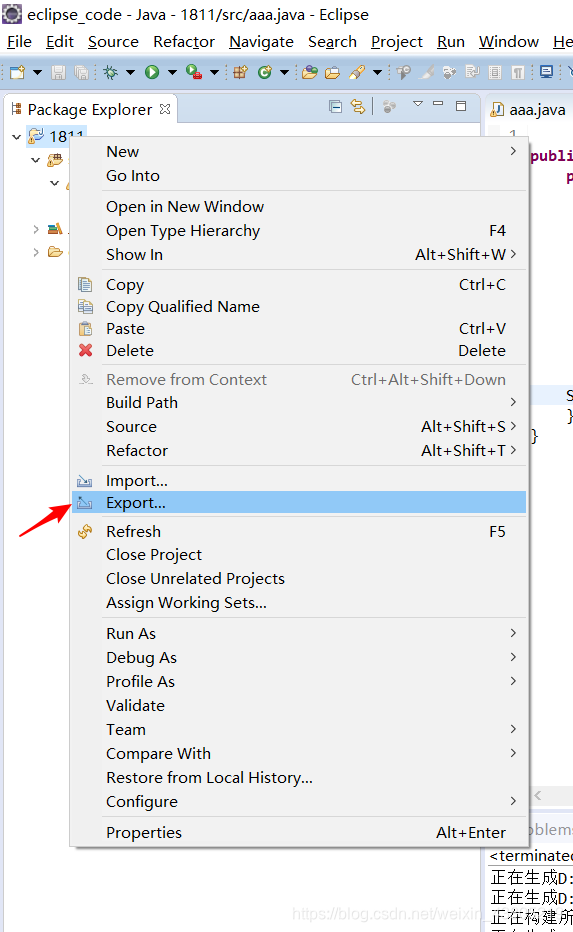The image size is (573, 932).
Task: Collapse the 1811 project tree node
Action: pyautogui.click(x=16, y=137)
